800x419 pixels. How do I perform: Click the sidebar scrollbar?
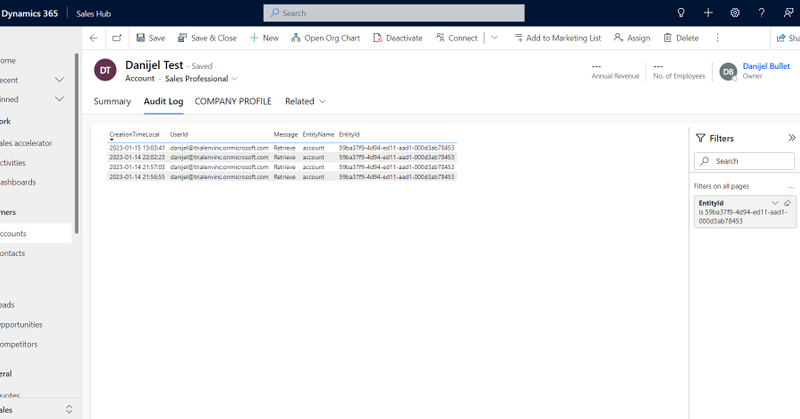pos(77,143)
